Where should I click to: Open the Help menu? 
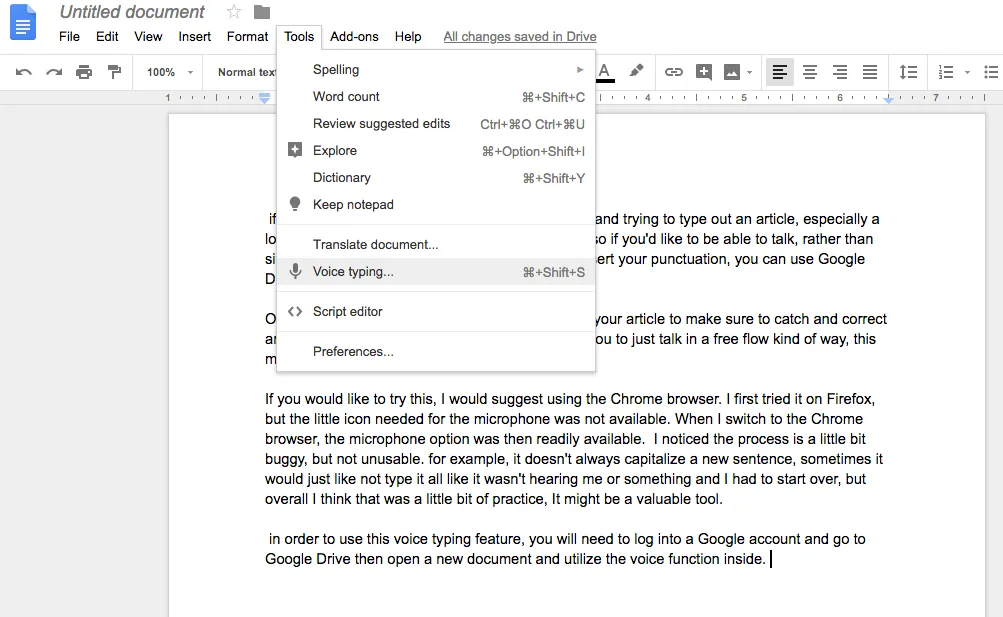click(407, 36)
